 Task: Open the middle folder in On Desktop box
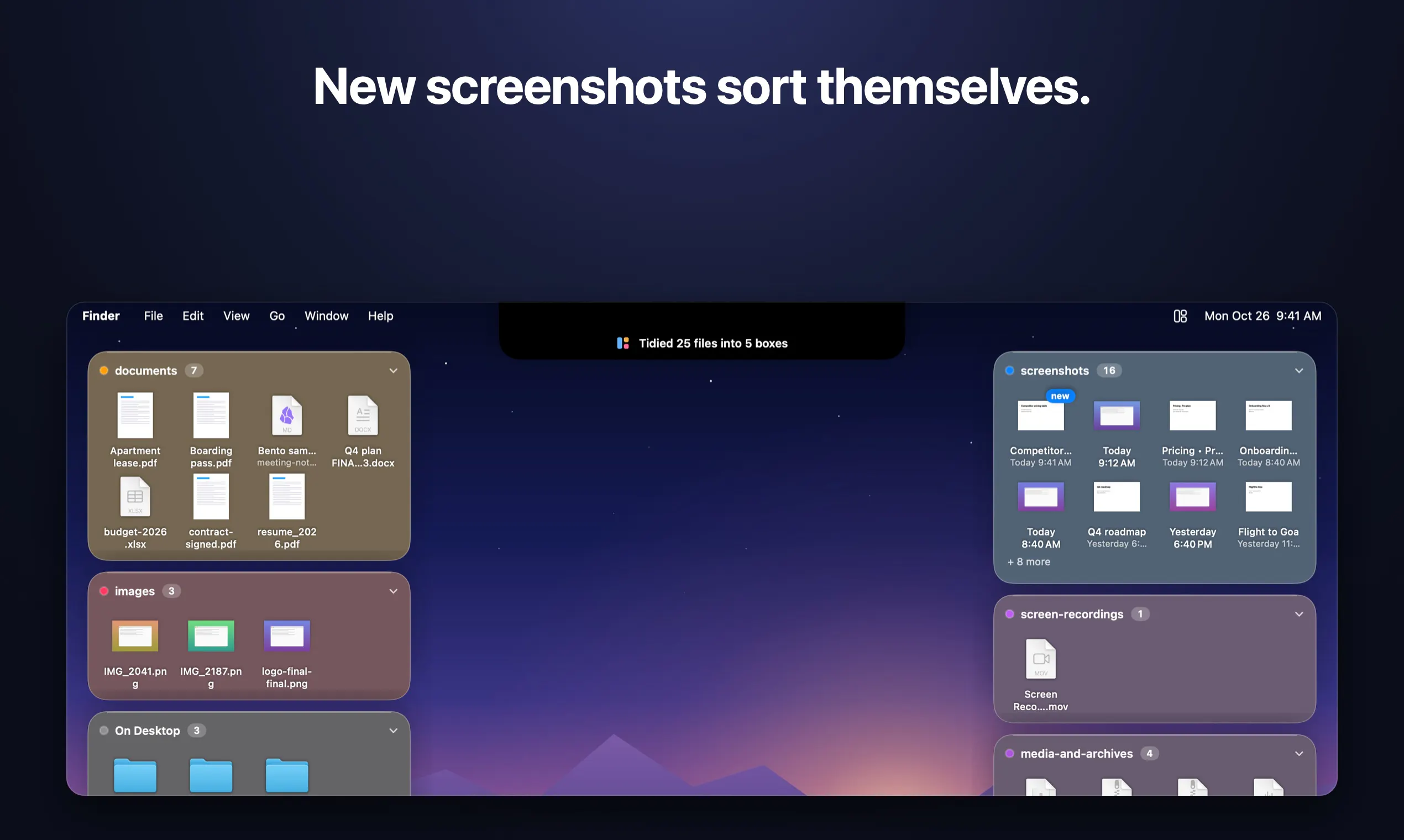tap(211, 774)
